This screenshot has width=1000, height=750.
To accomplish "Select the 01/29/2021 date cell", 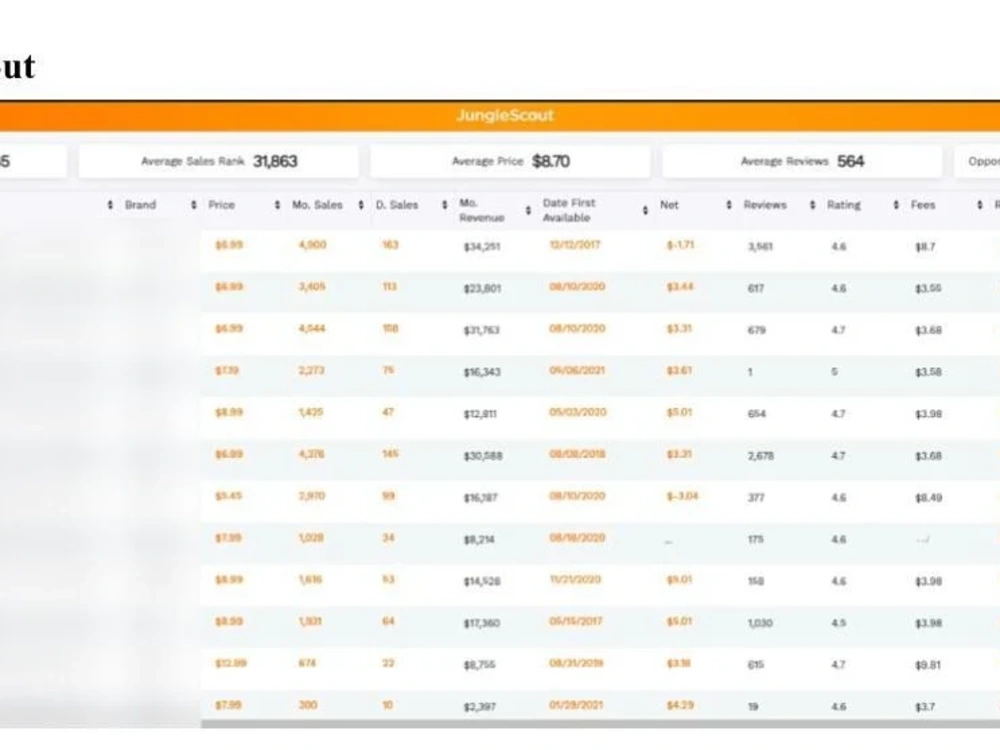I will click(577, 705).
